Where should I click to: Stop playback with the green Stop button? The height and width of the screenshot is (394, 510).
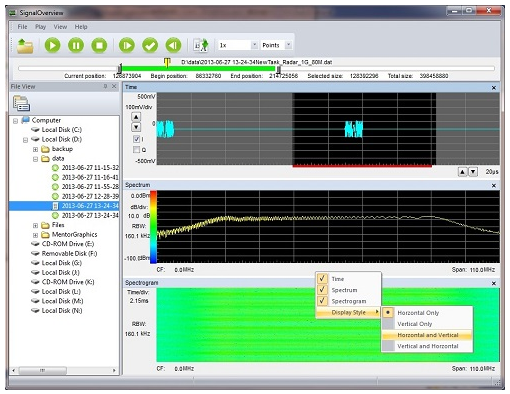point(99,45)
